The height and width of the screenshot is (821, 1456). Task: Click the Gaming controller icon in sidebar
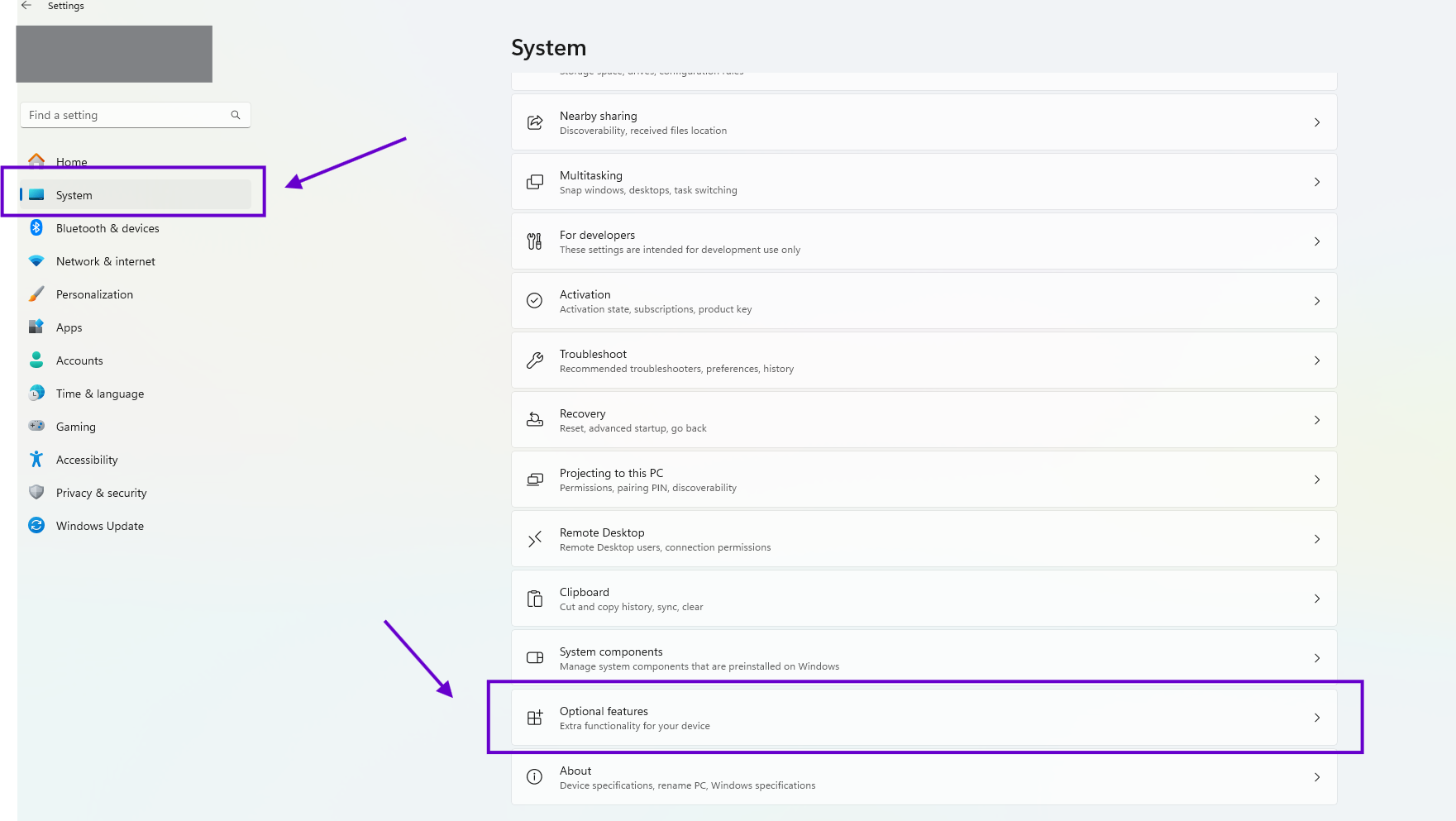tap(36, 426)
